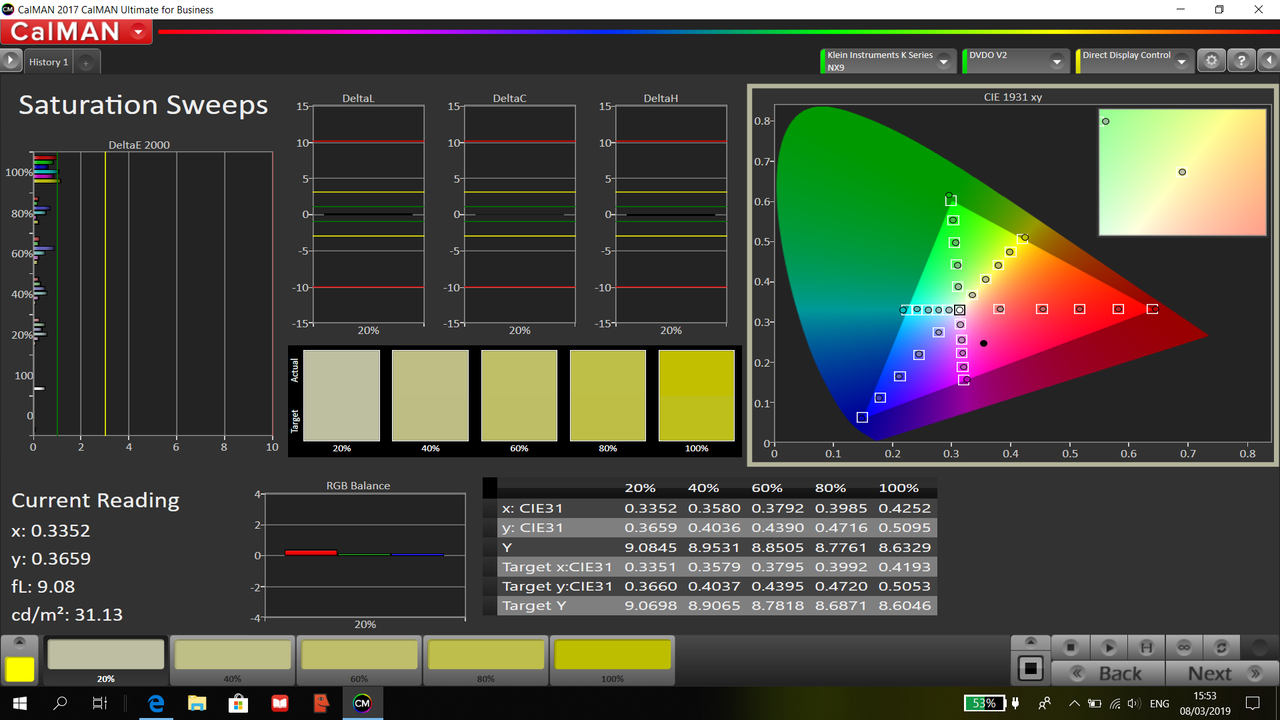Launch Microsoft Edge from the taskbar
This screenshot has height=720, width=1280.
point(156,703)
